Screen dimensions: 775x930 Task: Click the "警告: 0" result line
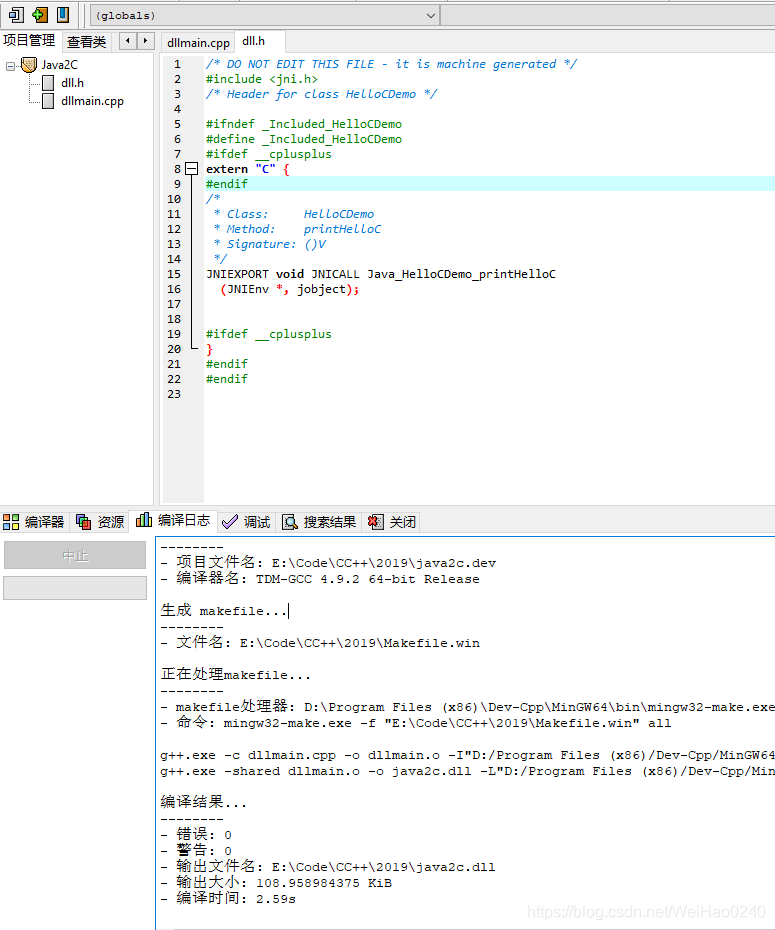pos(196,851)
